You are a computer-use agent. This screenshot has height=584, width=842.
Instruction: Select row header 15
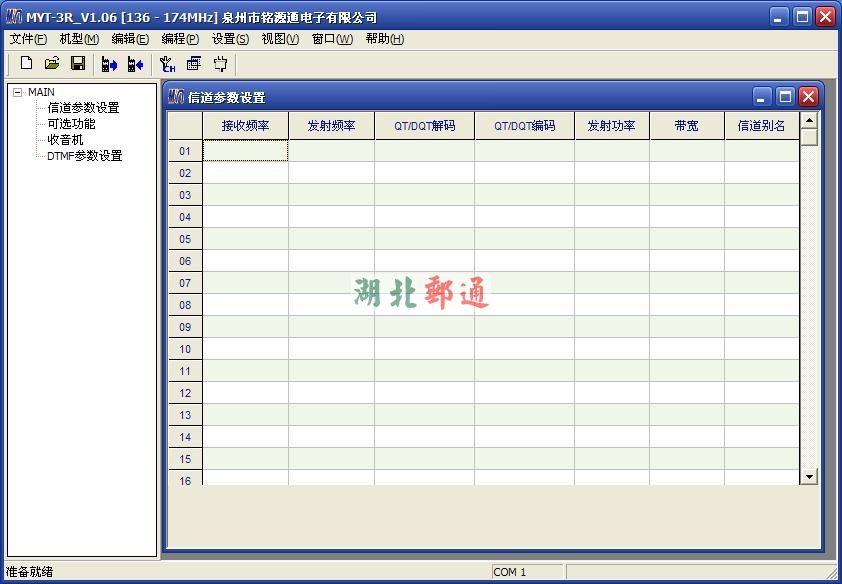coord(185,459)
